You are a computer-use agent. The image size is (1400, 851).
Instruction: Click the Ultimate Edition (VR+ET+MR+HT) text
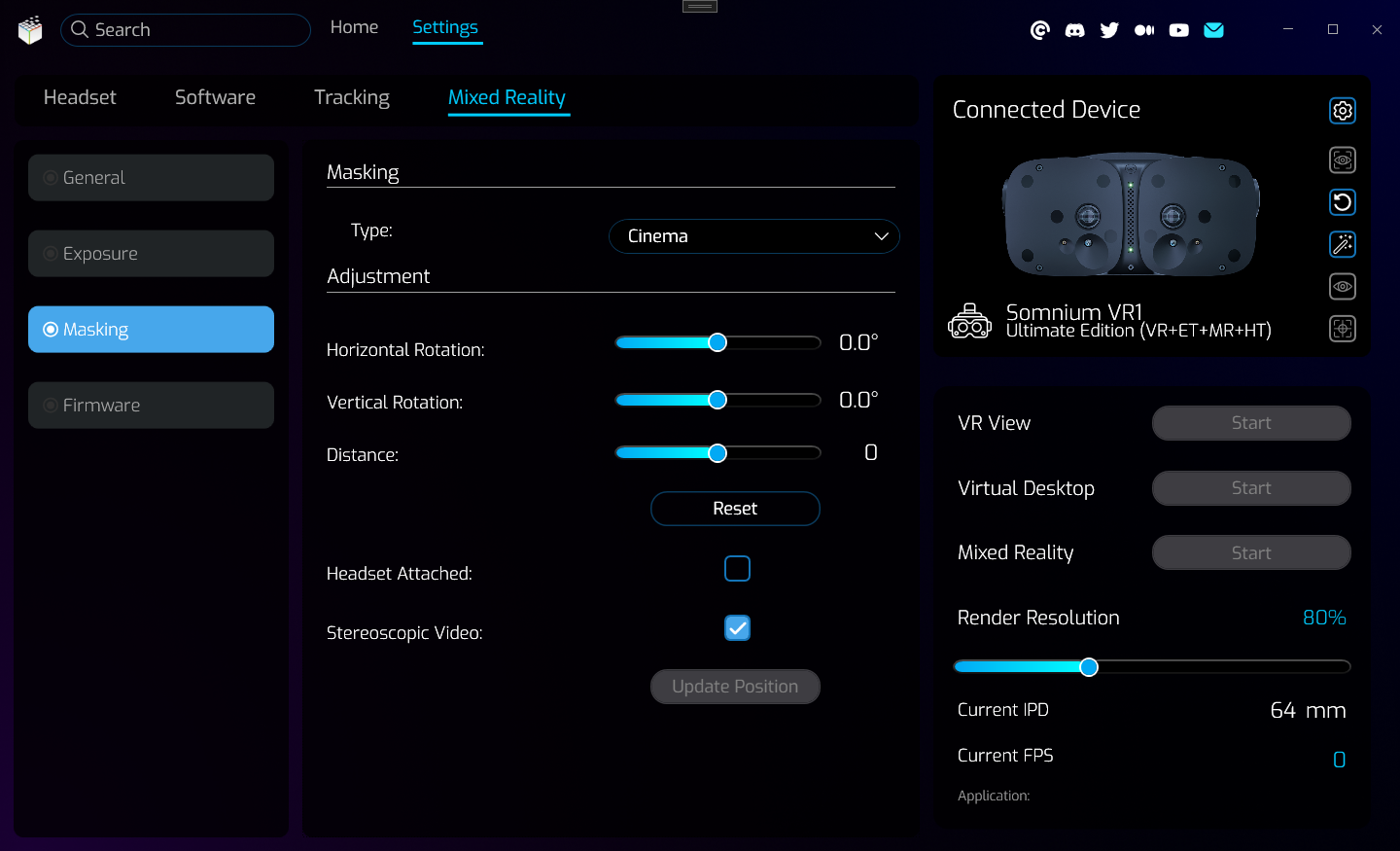pos(1138,331)
